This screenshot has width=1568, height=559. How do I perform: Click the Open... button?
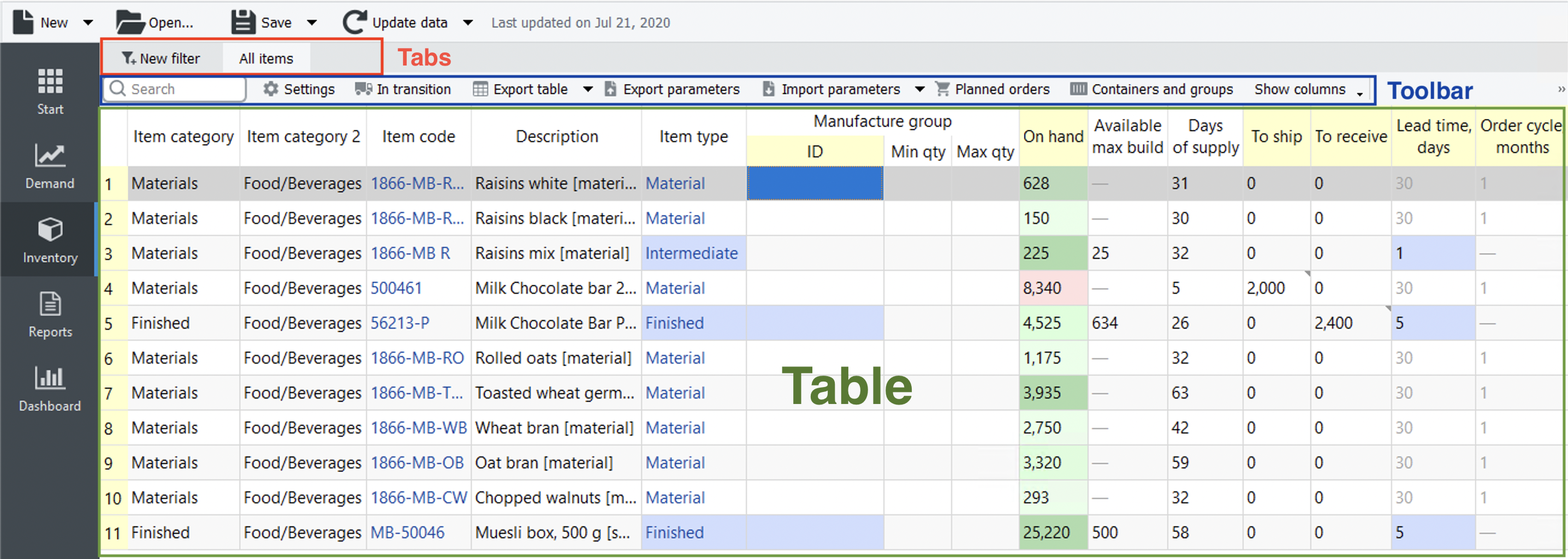click(155, 23)
